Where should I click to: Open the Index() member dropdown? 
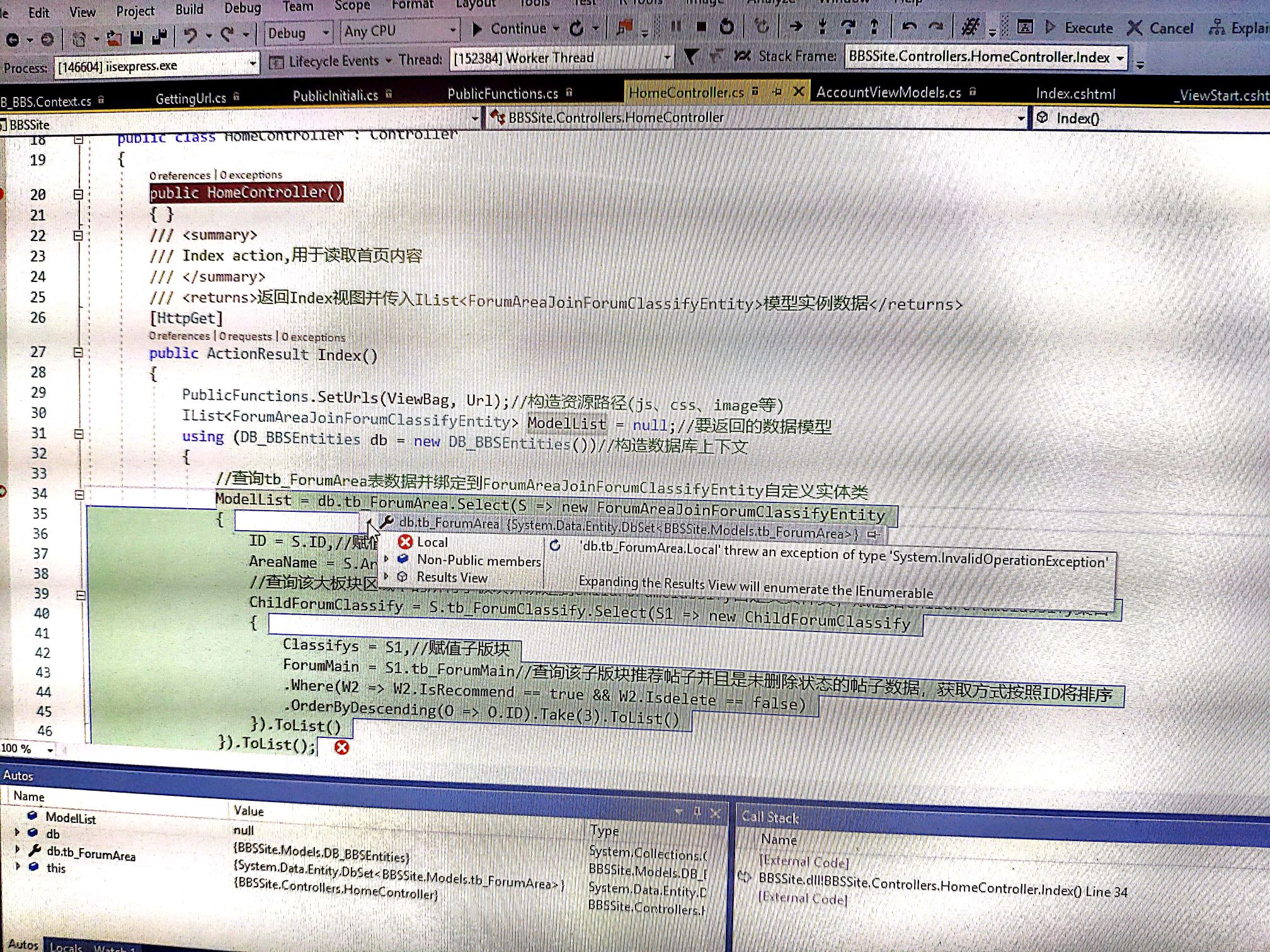click(x=1150, y=118)
